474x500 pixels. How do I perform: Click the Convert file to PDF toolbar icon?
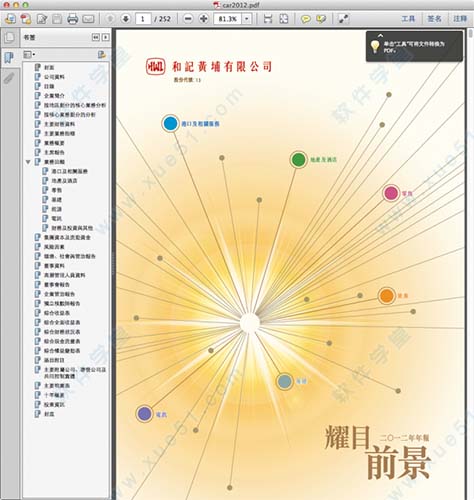(26, 19)
